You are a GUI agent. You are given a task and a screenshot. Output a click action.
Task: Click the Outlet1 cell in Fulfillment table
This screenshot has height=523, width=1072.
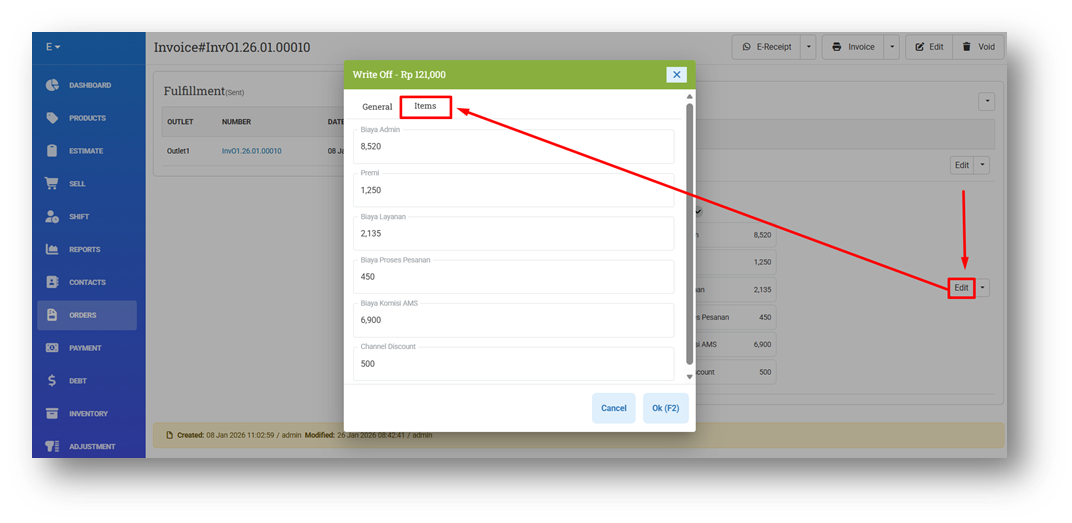(180, 151)
